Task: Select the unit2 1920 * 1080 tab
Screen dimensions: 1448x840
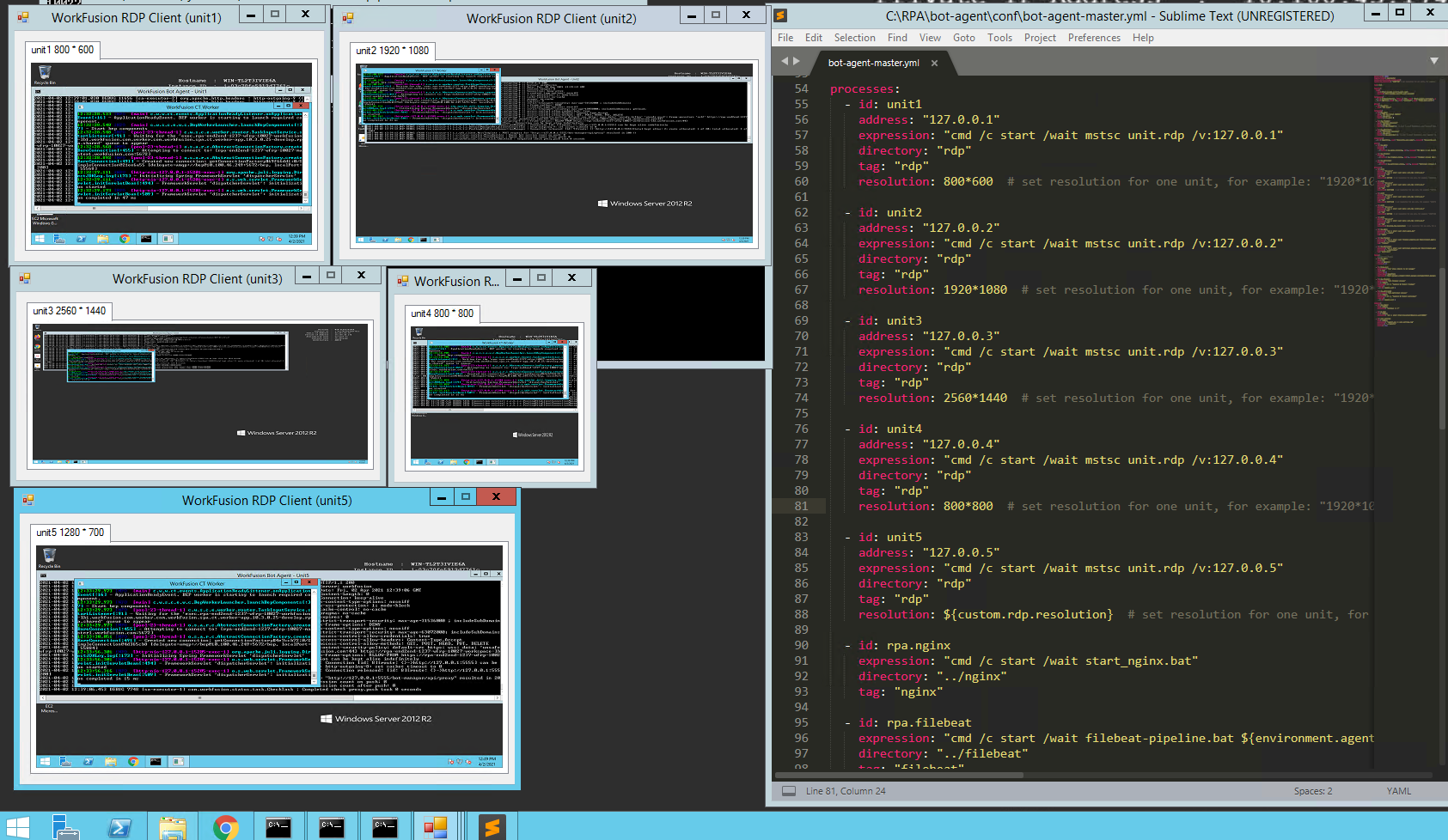Action: [x=392, y=51]
